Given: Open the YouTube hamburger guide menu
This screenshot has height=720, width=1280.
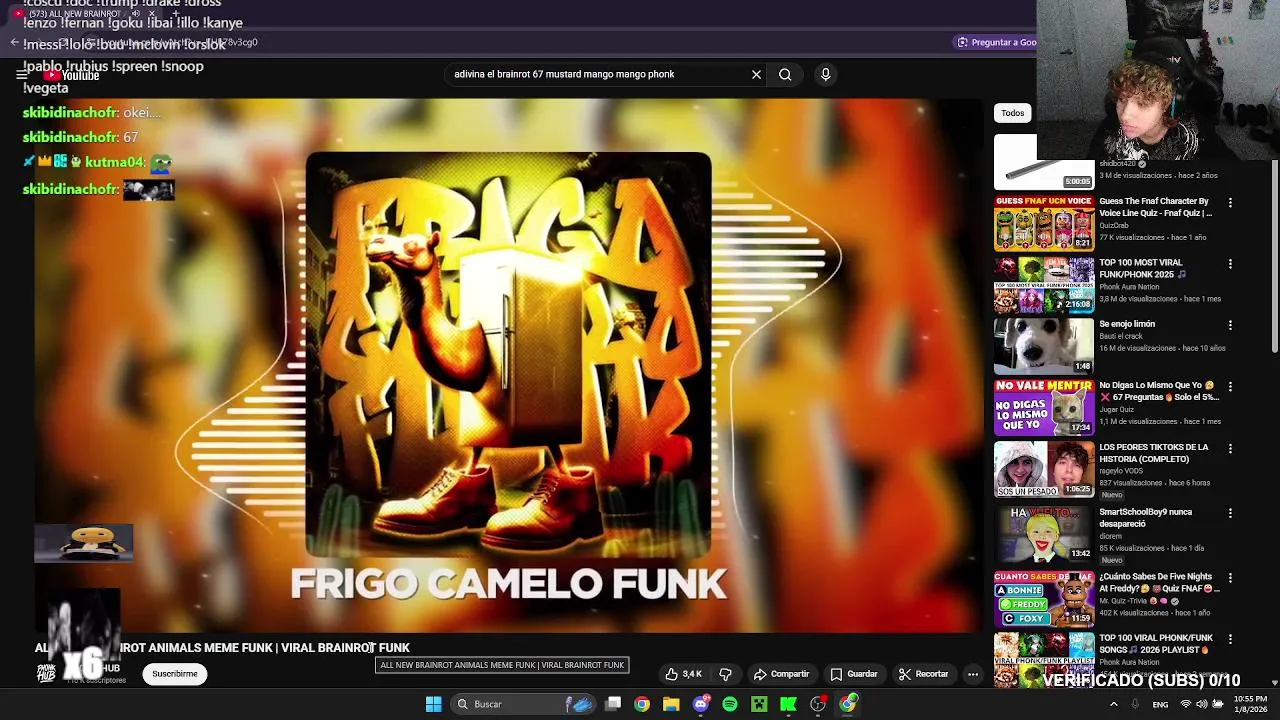Looking at the screenshot, I should click(x=21, y=74).
